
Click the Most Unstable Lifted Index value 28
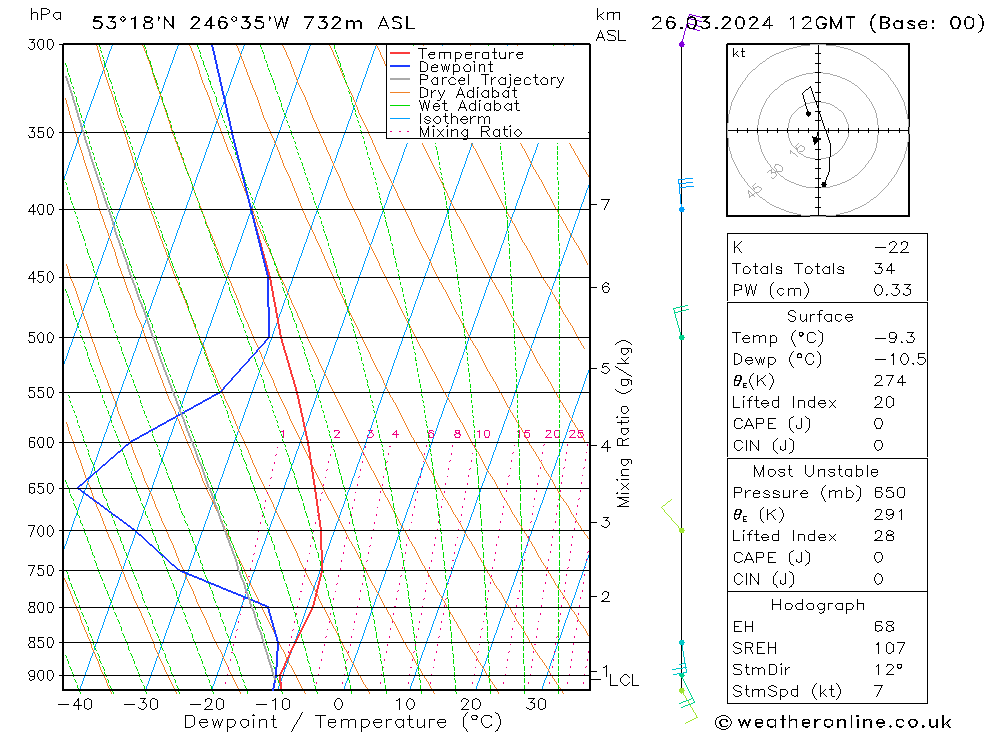[x=885, y=536]
